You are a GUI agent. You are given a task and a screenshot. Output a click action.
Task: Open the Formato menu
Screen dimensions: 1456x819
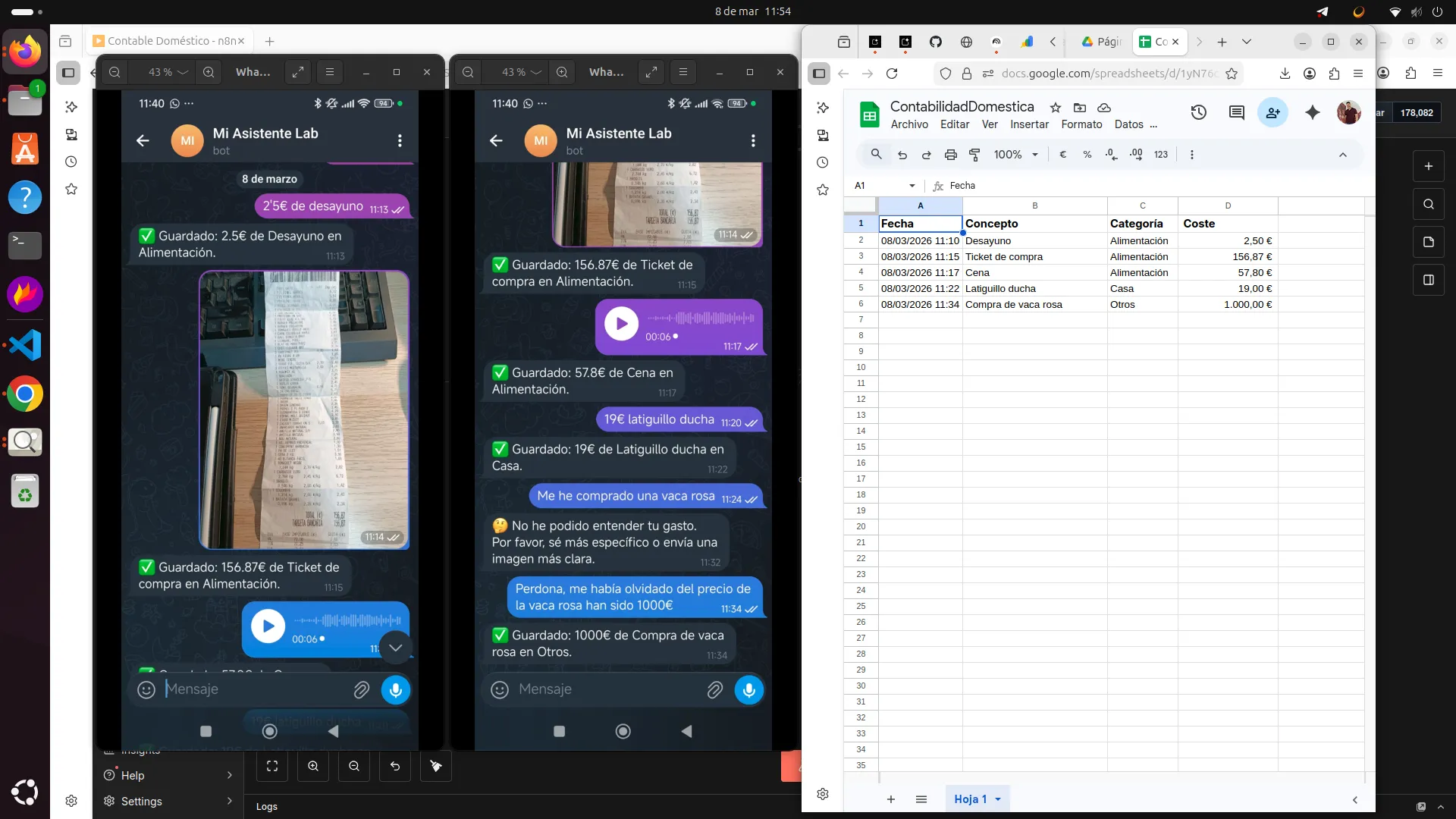pos(1081,125)
